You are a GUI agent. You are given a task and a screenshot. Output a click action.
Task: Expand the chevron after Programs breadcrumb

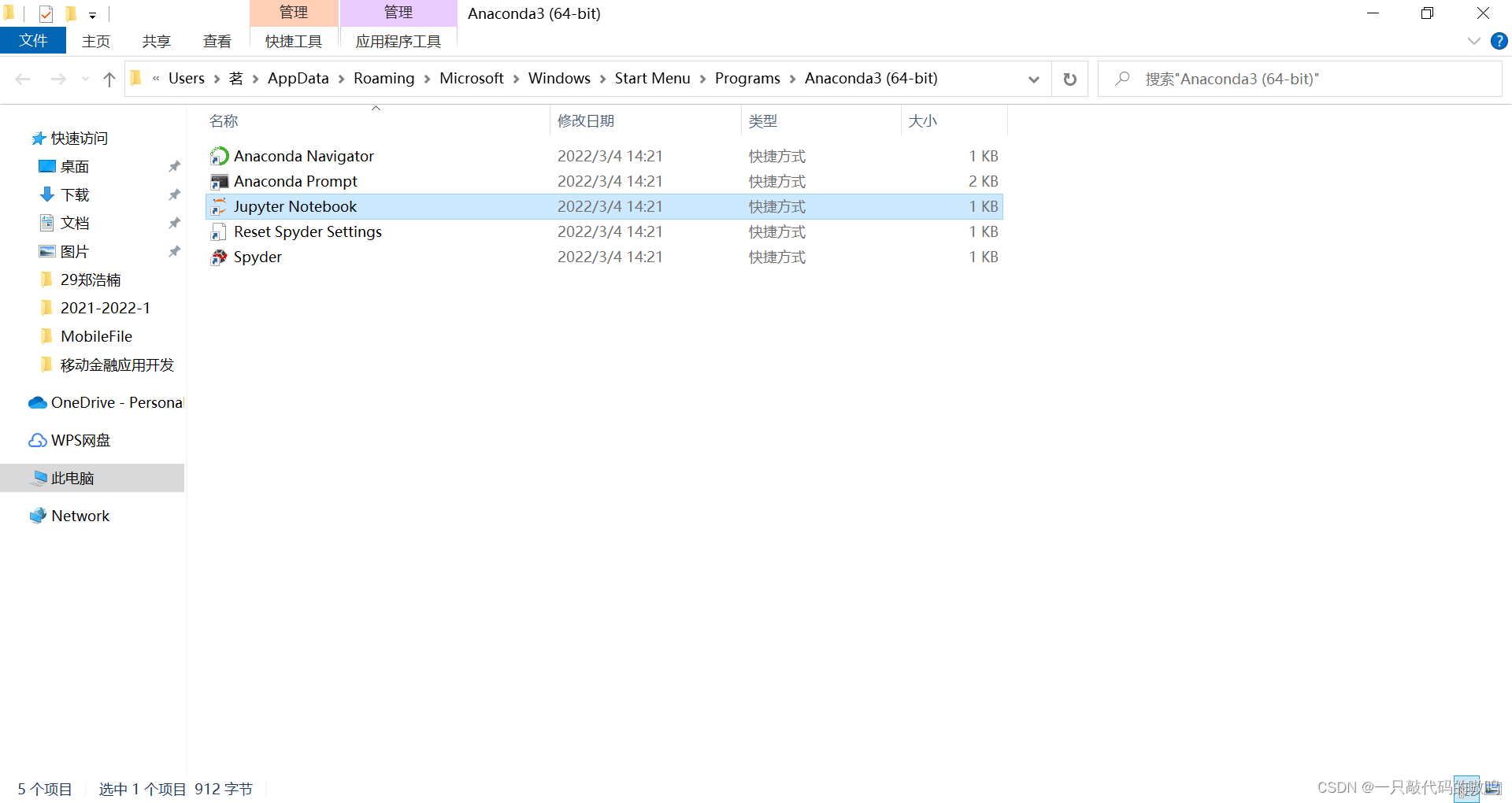(792, 79)
